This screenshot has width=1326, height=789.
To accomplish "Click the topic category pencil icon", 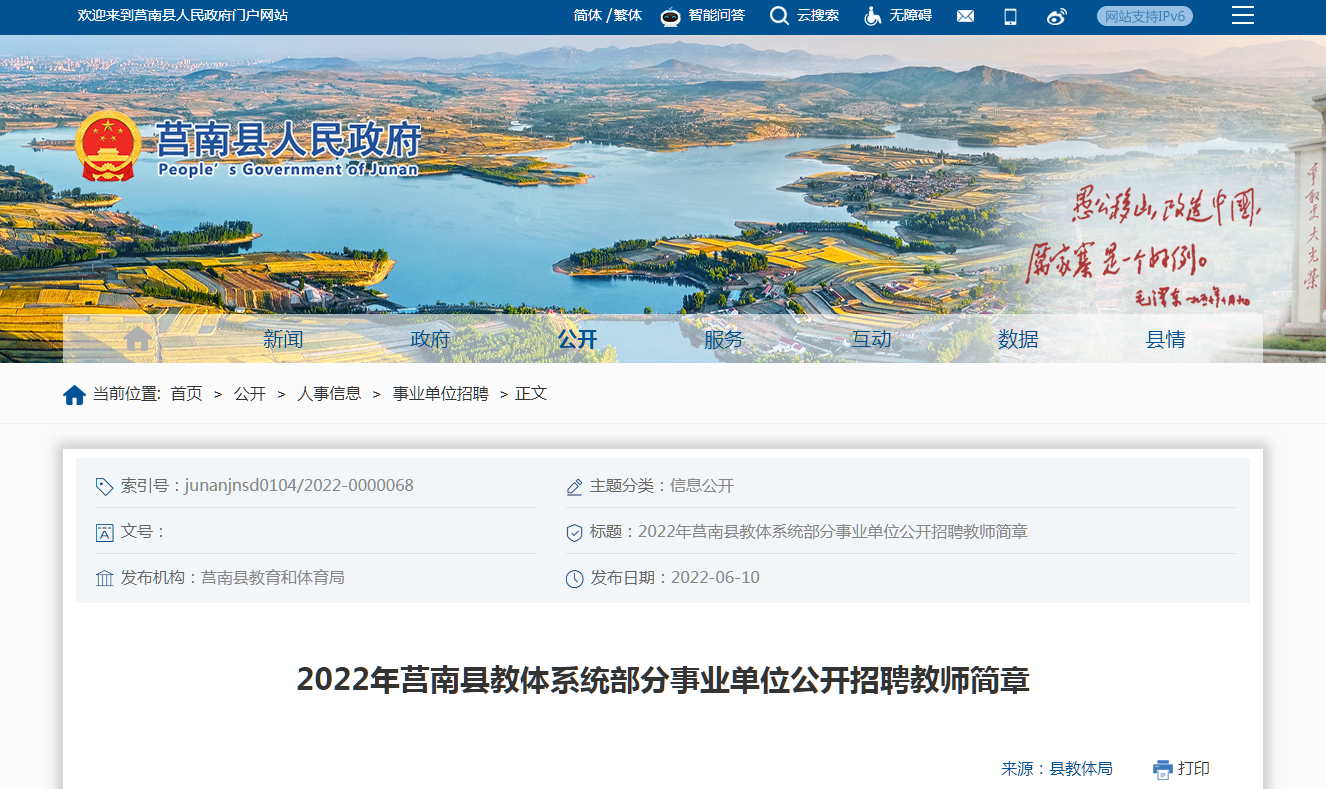I will pyautogui.click(x=574, y=487).
